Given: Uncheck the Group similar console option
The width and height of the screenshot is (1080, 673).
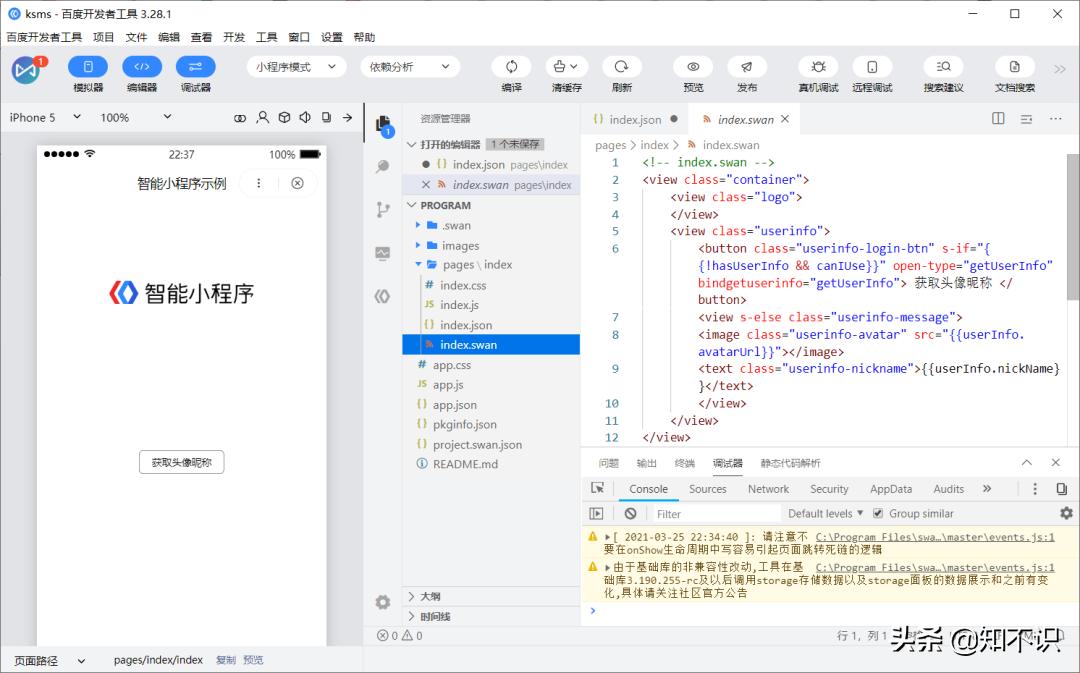Looking at the screenshot, I should click(878, 513).
